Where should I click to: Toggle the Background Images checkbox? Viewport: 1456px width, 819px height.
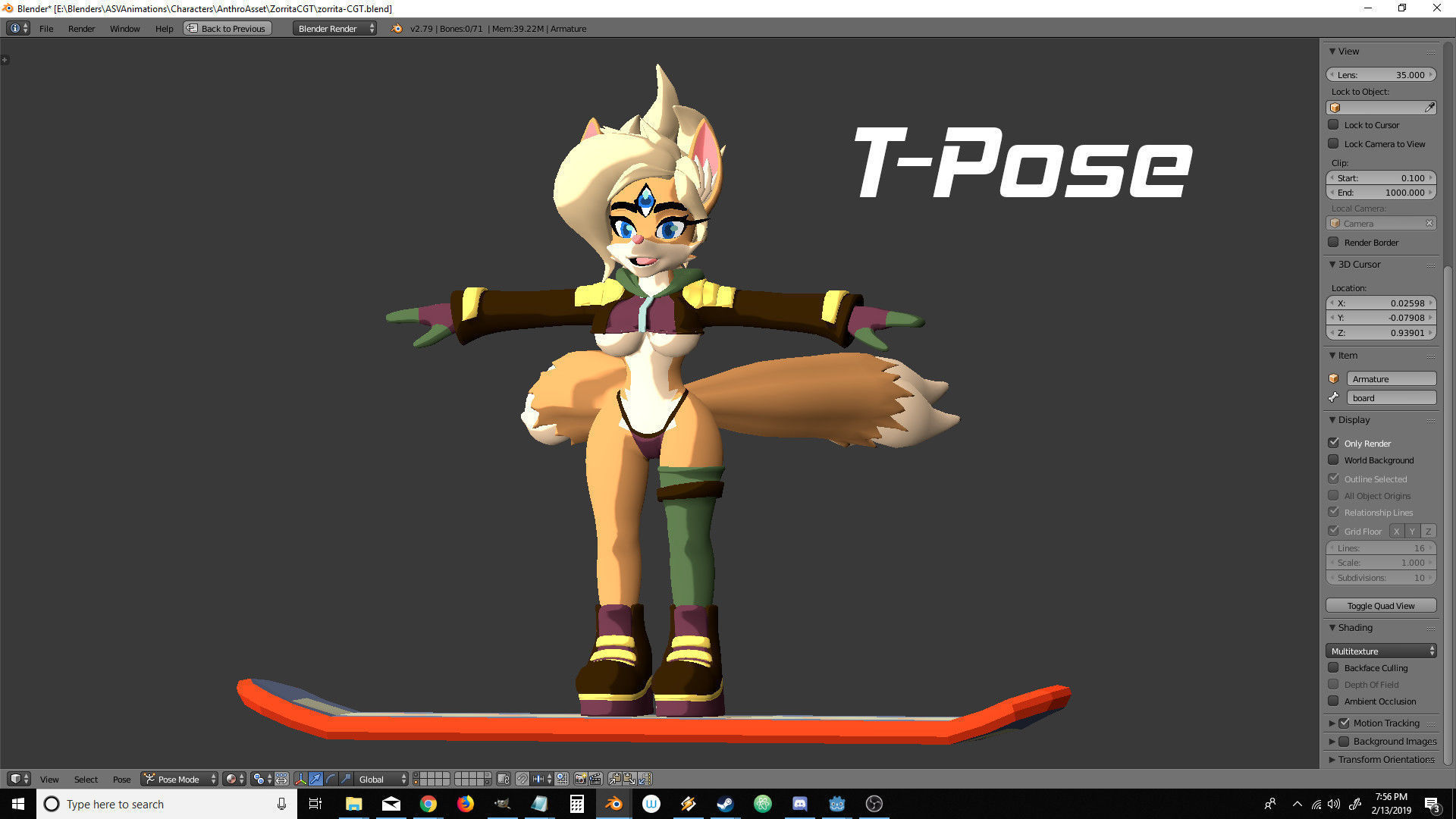click(1344, 741)
